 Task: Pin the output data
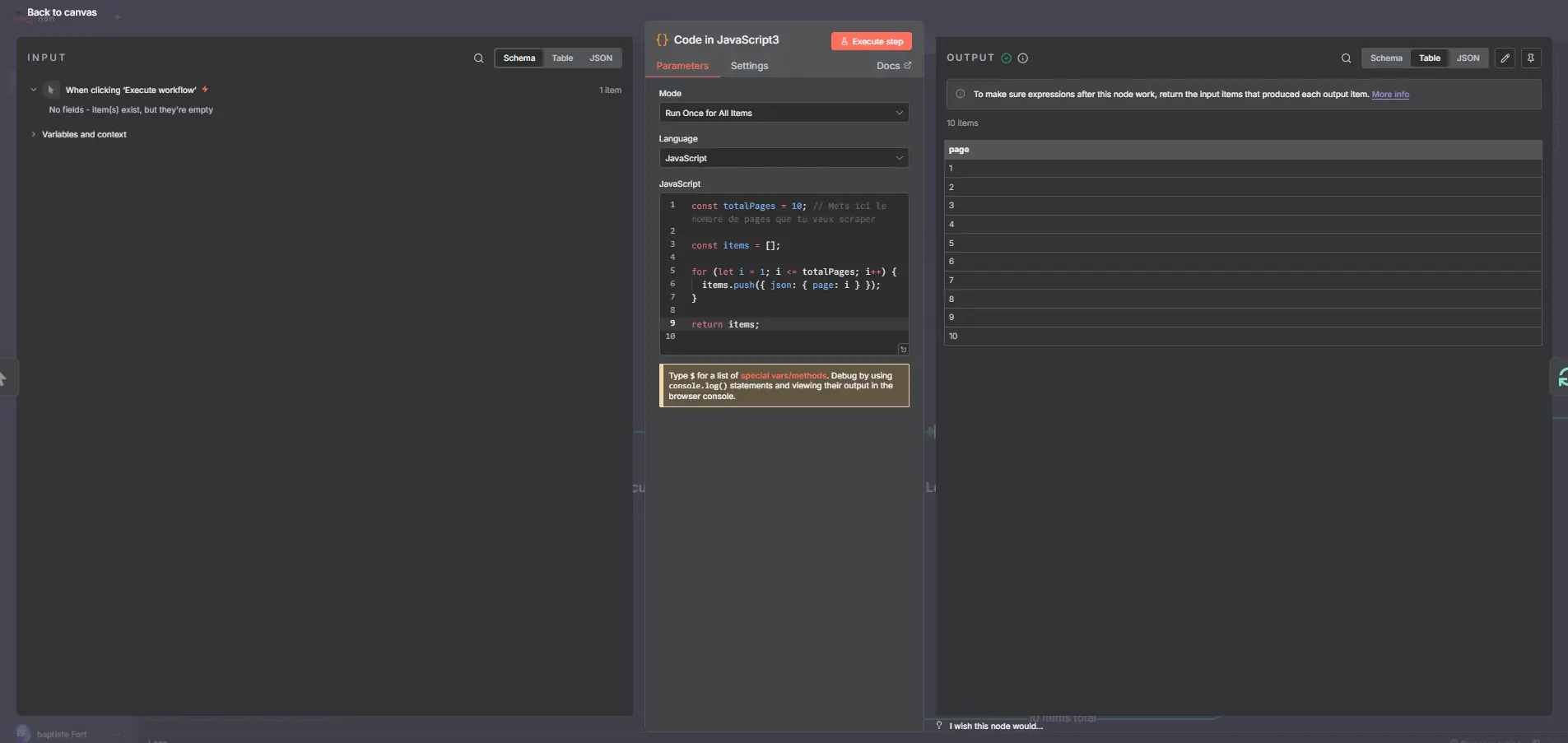coord(1531,58)
